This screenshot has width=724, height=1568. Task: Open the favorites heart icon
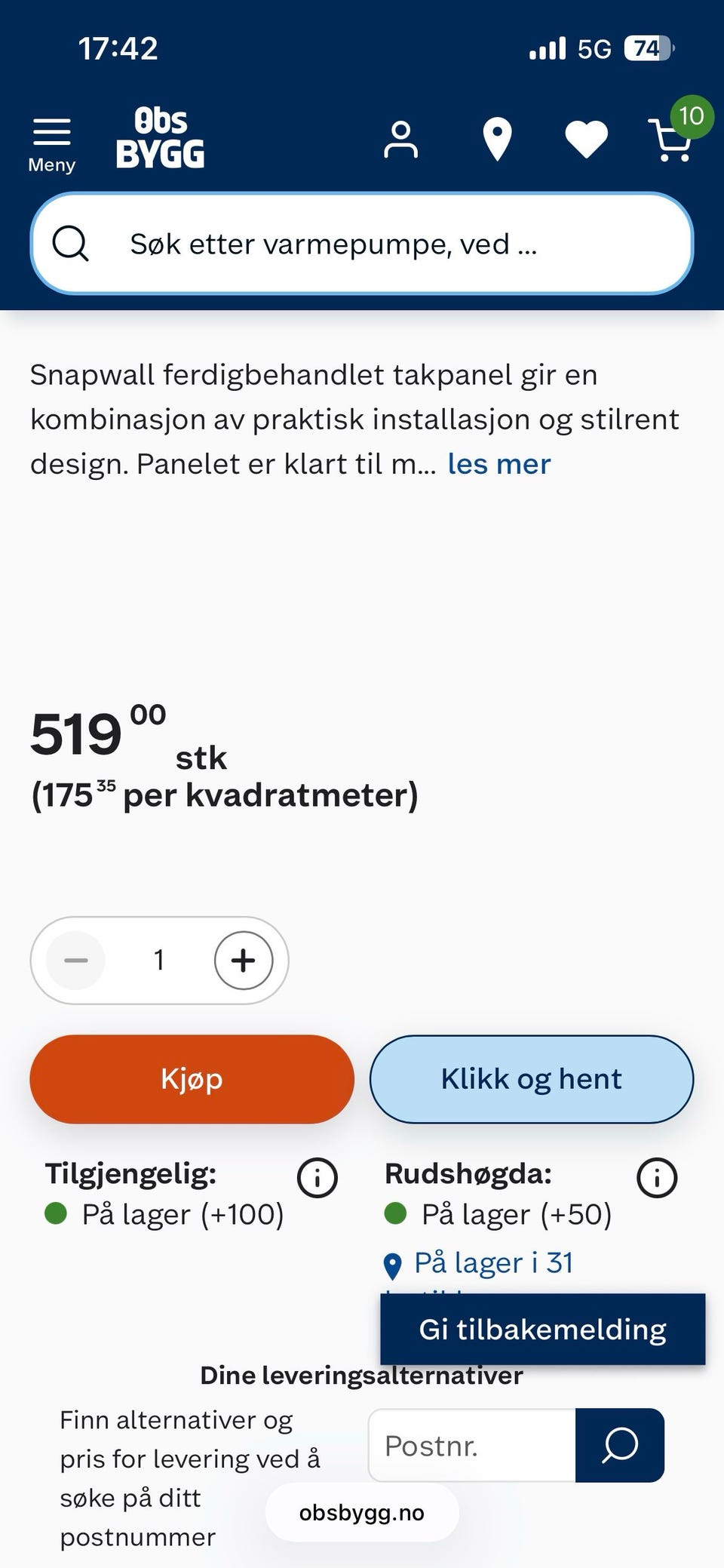pyautogui.click(x=586, y=140)
